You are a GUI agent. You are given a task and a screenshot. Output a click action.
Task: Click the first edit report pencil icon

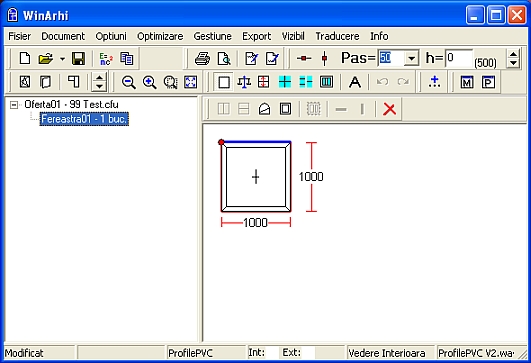coord(251,59)
